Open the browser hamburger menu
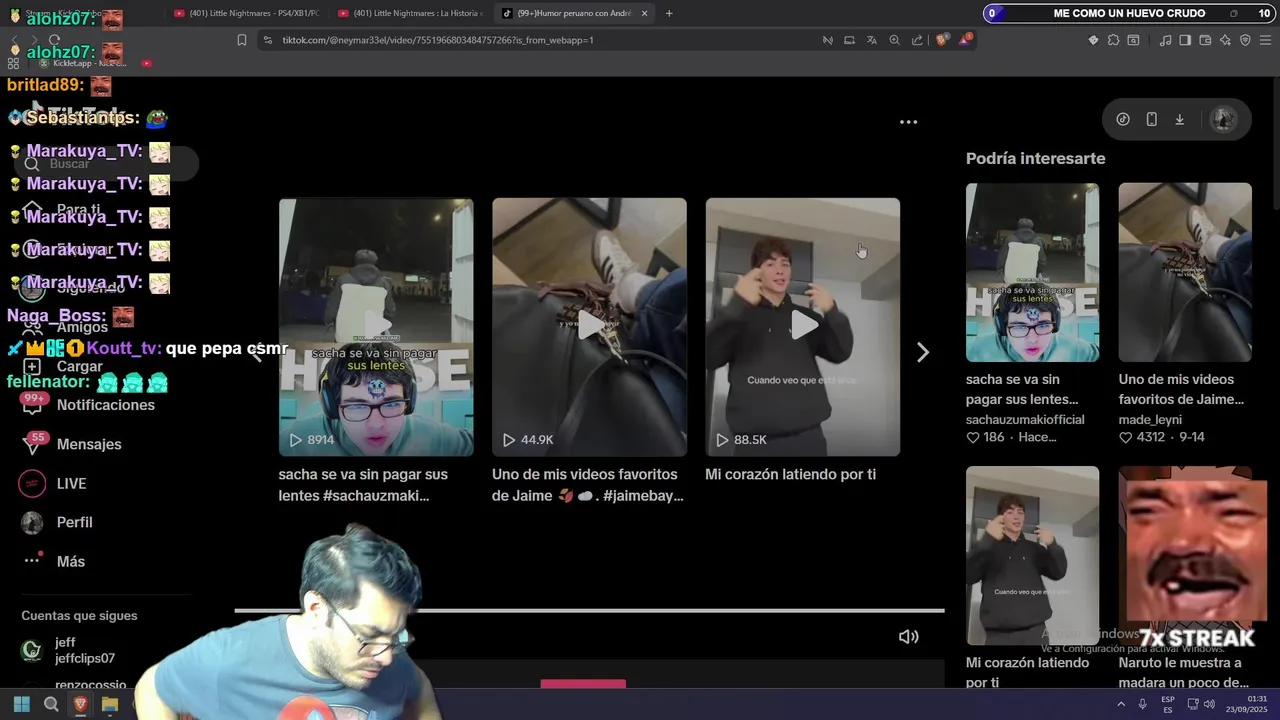 coord(1265,40)
